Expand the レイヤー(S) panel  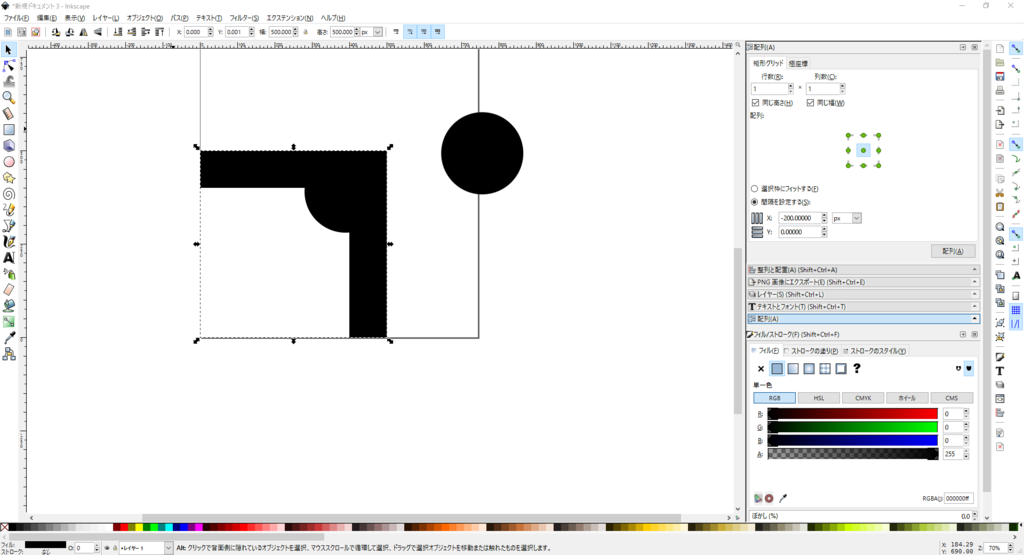[863, 294]
